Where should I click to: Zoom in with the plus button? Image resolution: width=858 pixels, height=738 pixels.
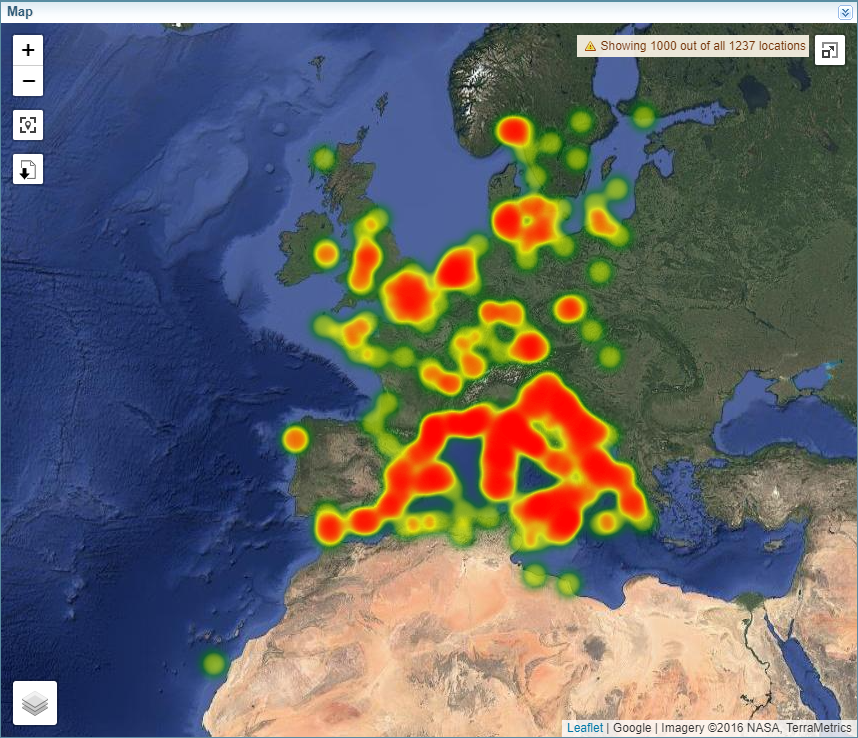(28, 50)
